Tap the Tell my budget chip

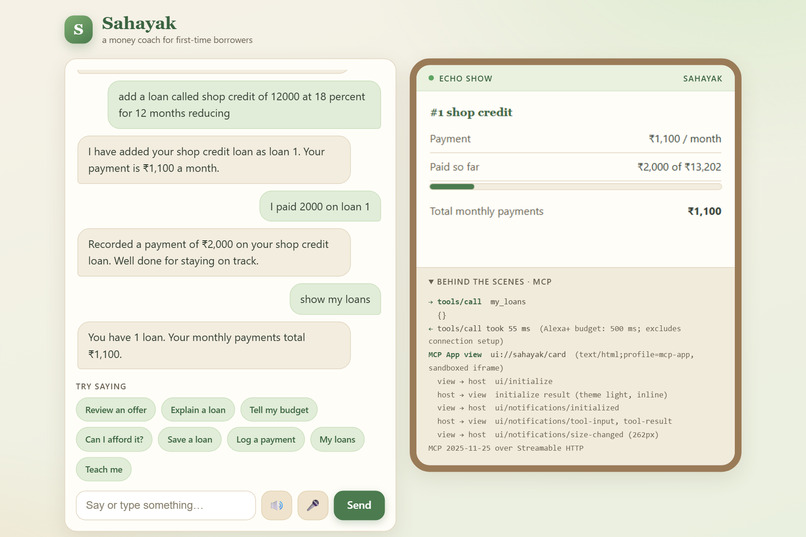[279, 410]
